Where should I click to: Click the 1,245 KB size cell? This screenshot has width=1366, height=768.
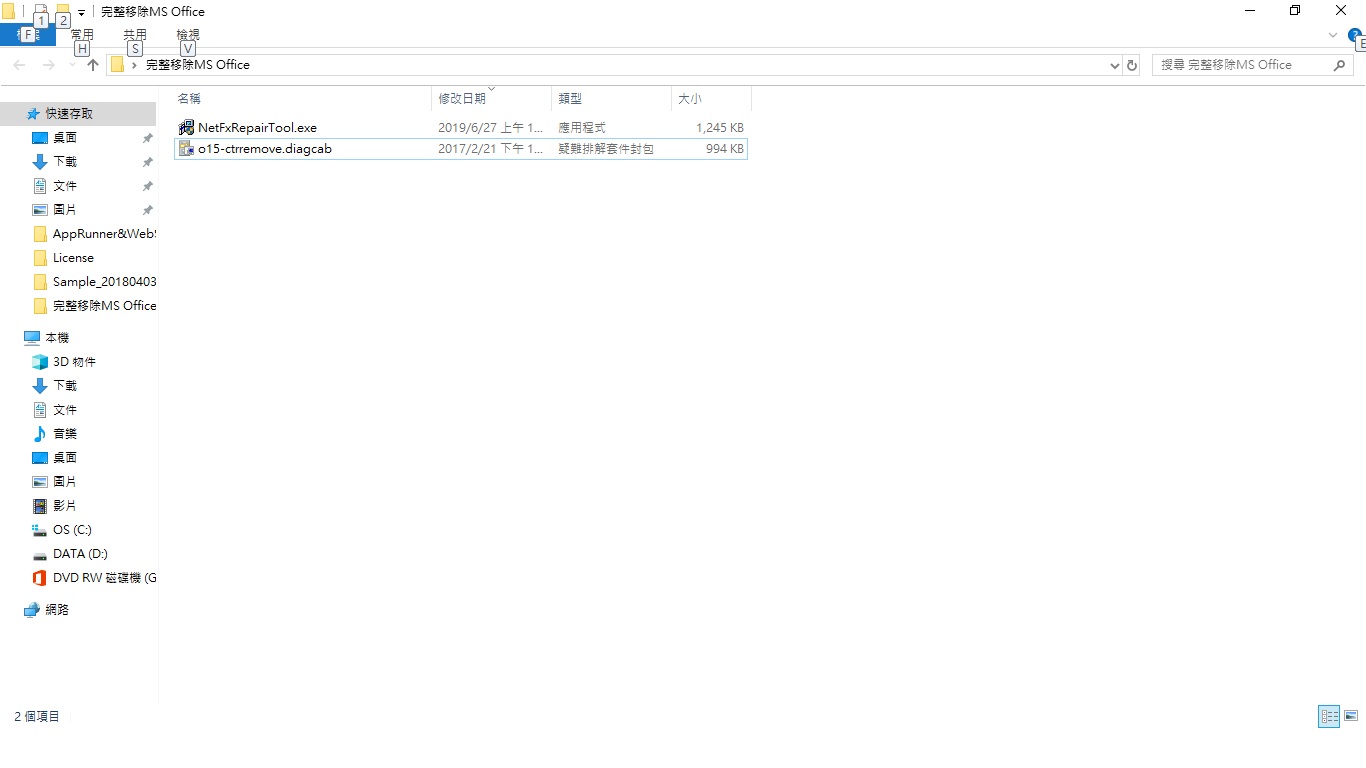(720, 128)
